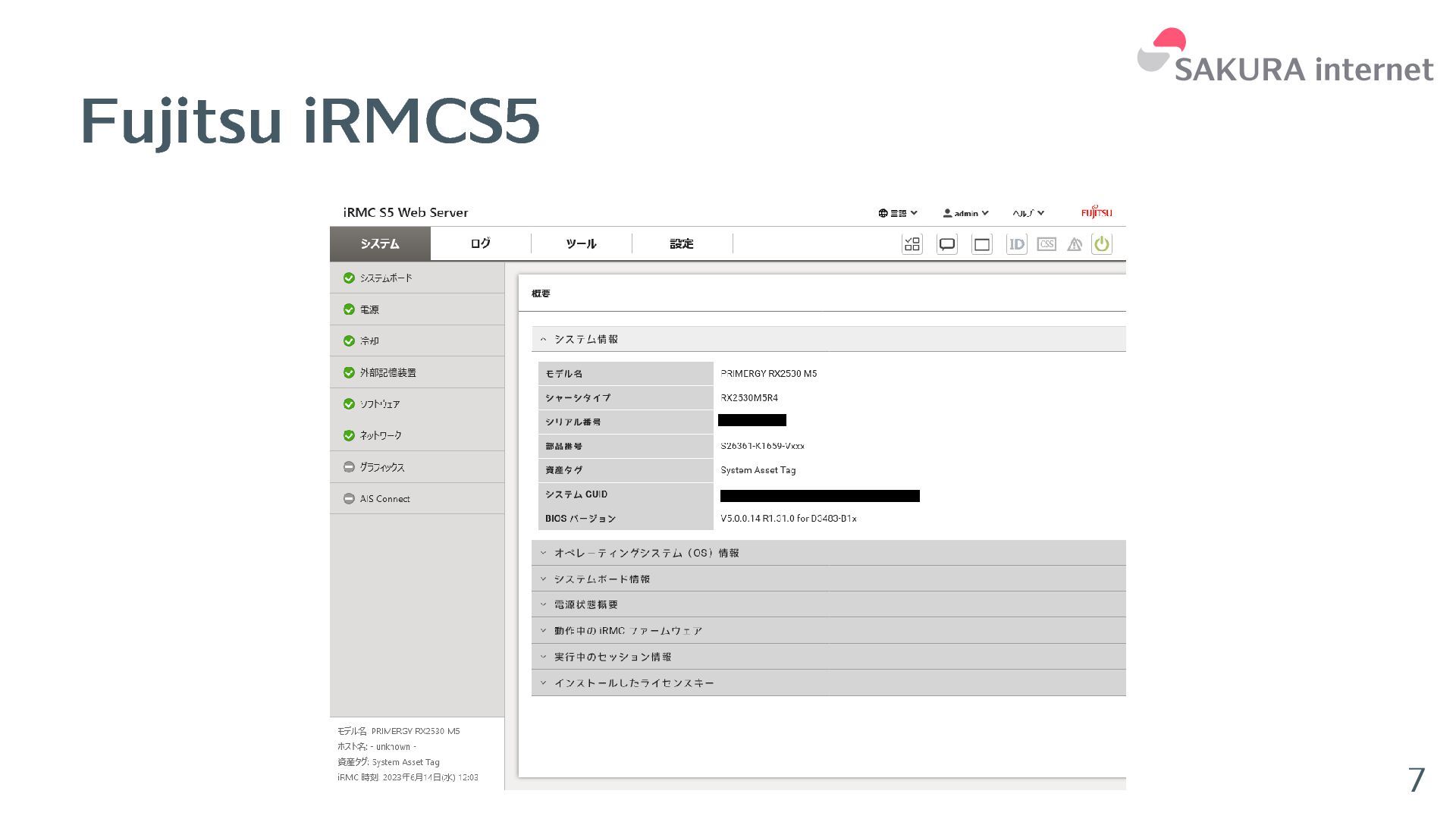1456x819 pixels.
Task: Expand the オペレーティングシステム(OS)情報 section
Action: [x=646, y=553]
